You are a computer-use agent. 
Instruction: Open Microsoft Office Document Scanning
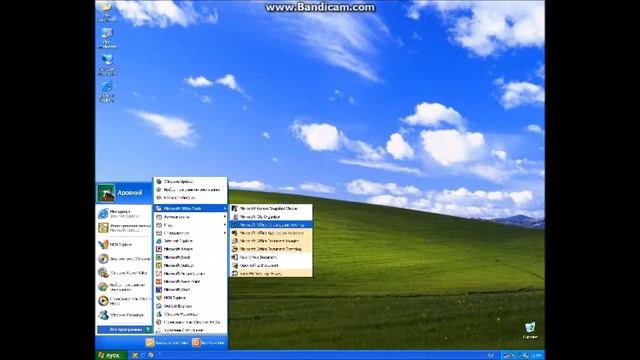tap(271, 249)
